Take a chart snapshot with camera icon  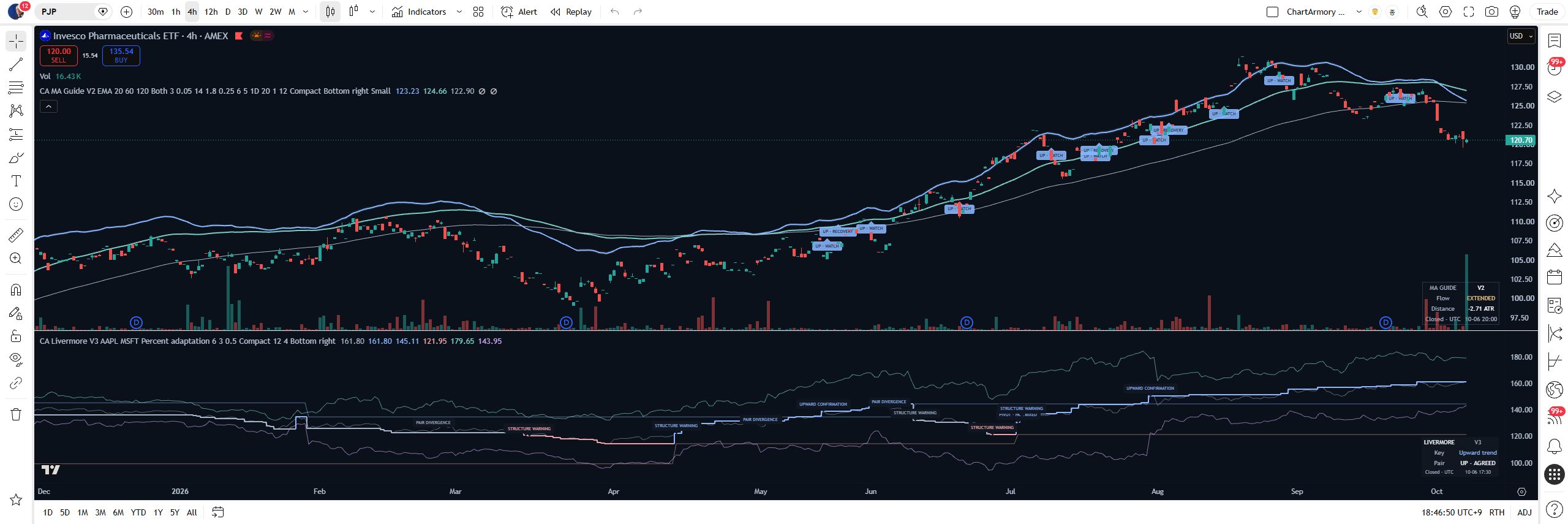coord(1492,12)
